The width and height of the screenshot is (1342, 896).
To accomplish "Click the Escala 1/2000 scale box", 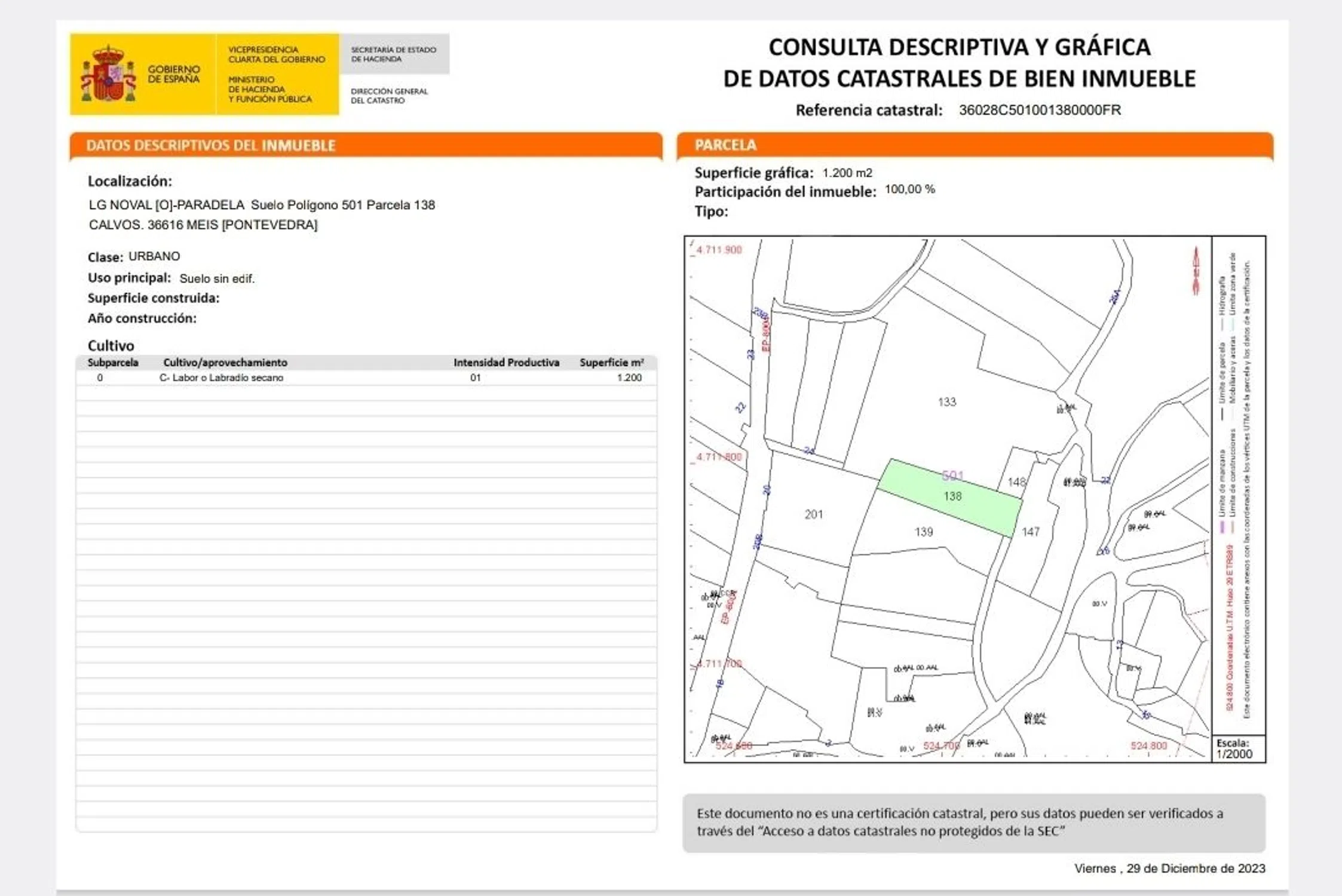I will coord(1237,748).
